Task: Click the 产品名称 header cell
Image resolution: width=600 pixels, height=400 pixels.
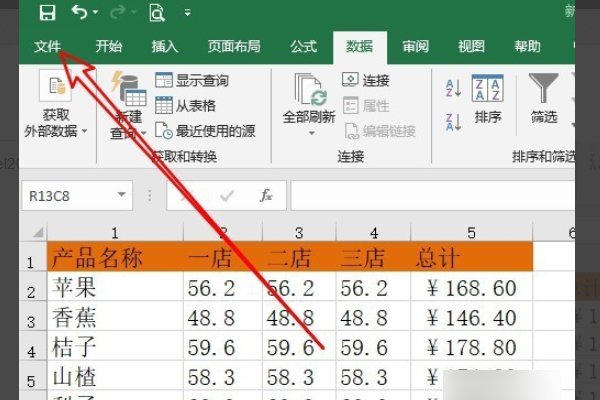Action: pyautogui.click(x=115, y=256)
